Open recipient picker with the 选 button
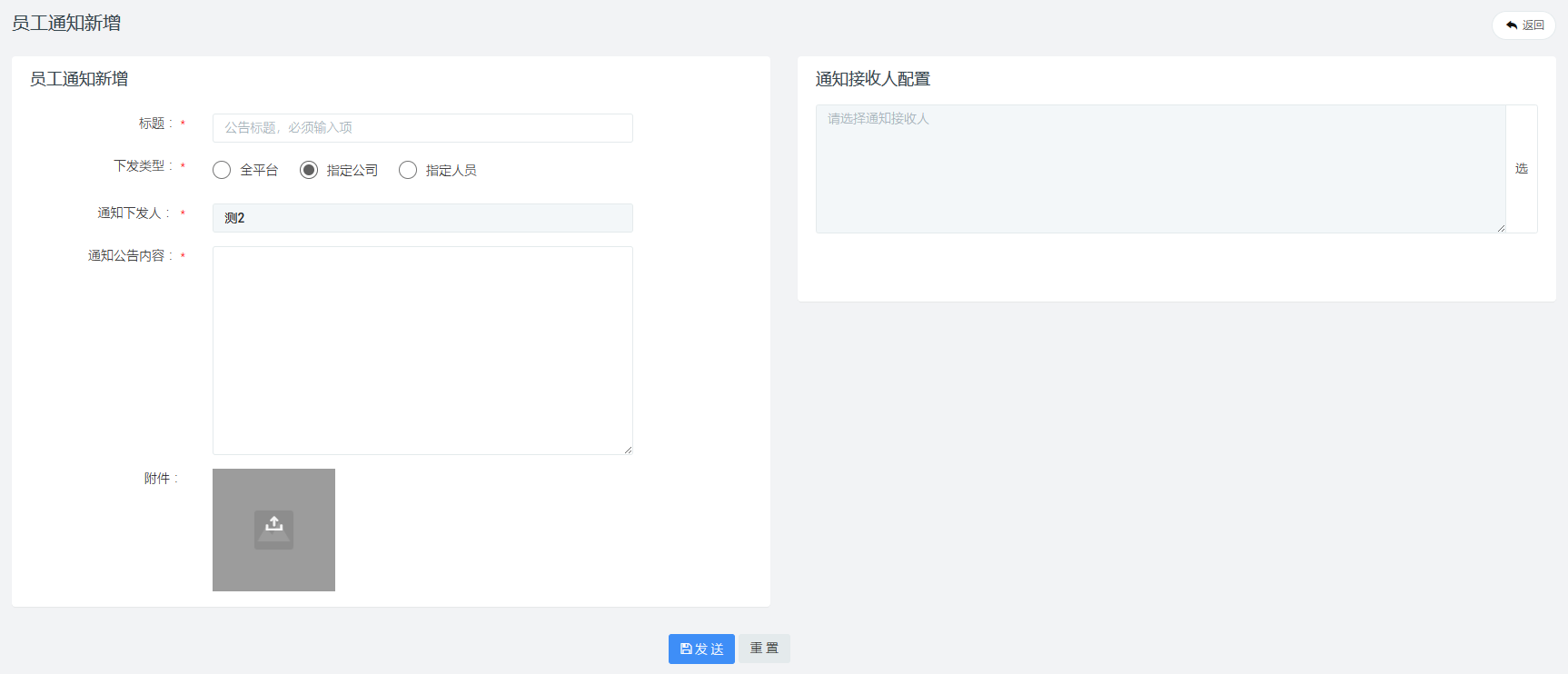Viewport: 1568px width, 674px height. [x=1521, y=169]
